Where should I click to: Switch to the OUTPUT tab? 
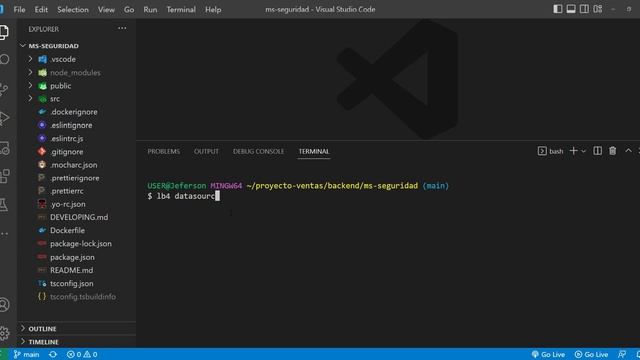206,151
